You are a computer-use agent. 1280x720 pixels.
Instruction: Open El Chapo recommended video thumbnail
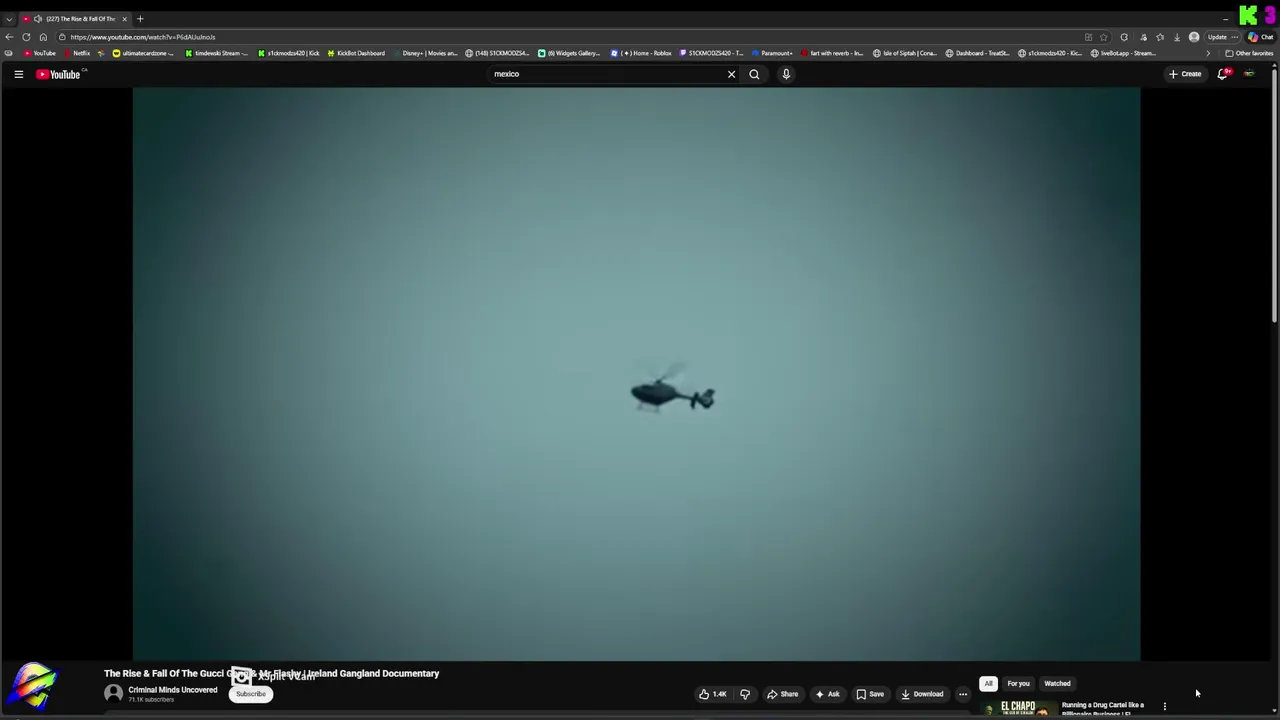pos(1018,708)
